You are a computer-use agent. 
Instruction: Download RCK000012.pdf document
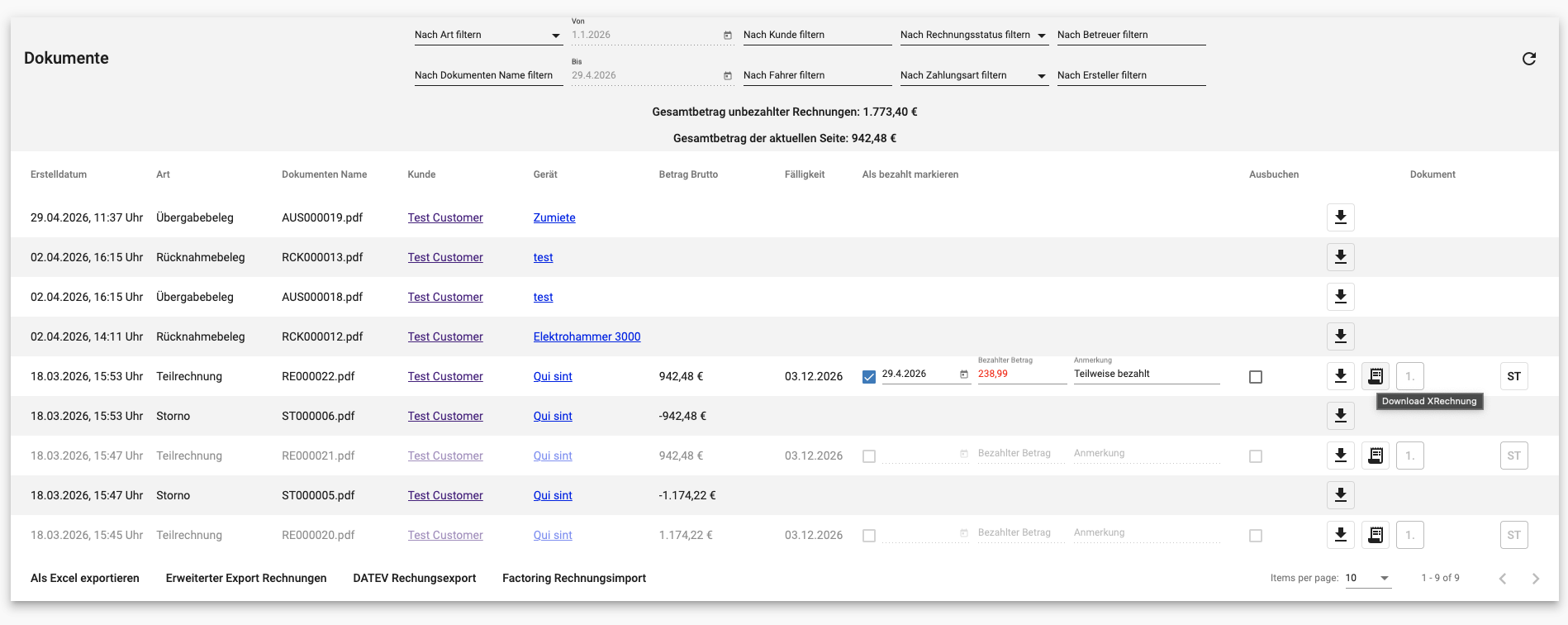click(x=1341, y=336)
